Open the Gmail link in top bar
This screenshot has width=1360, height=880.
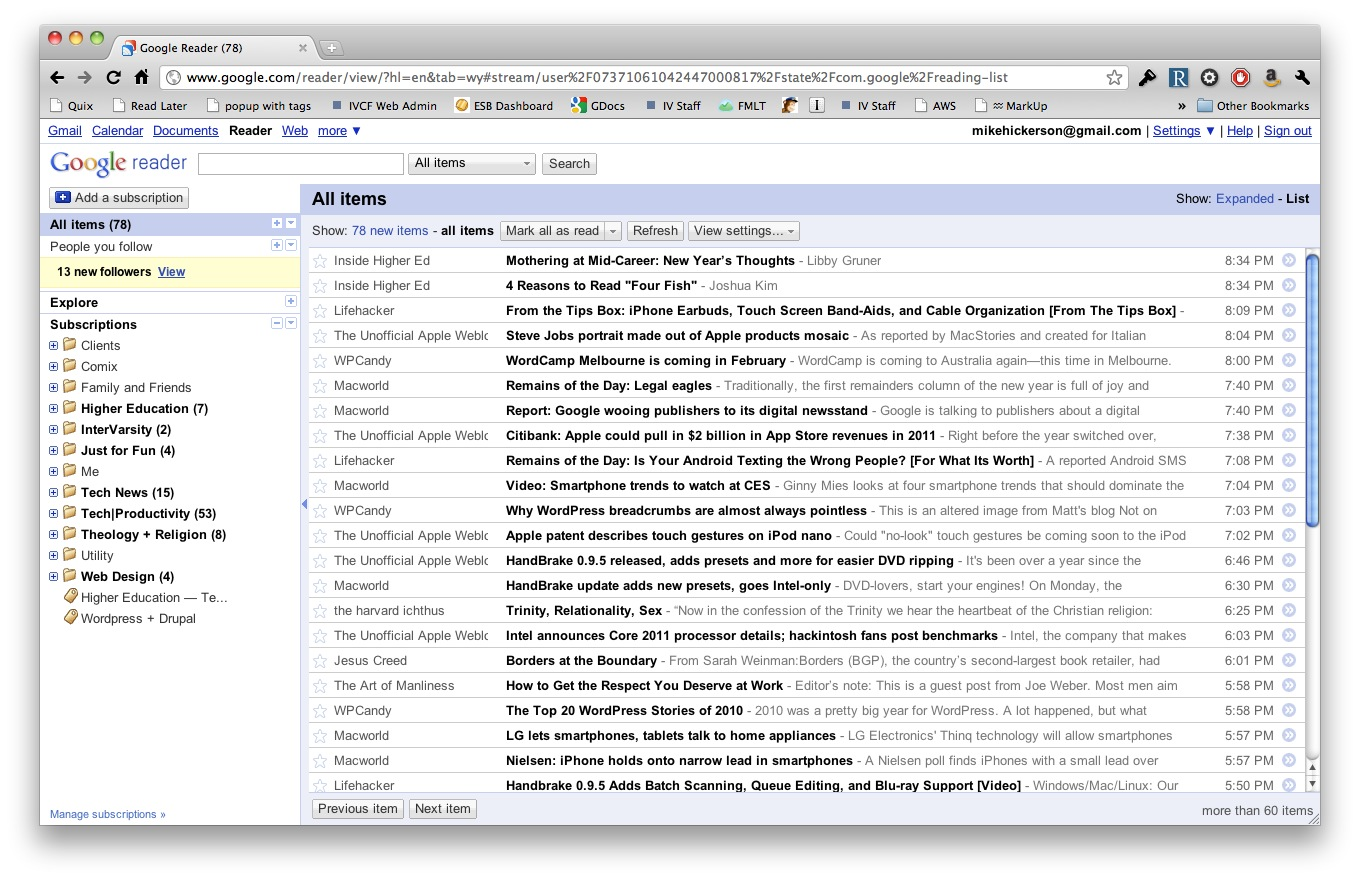(65, 131)
